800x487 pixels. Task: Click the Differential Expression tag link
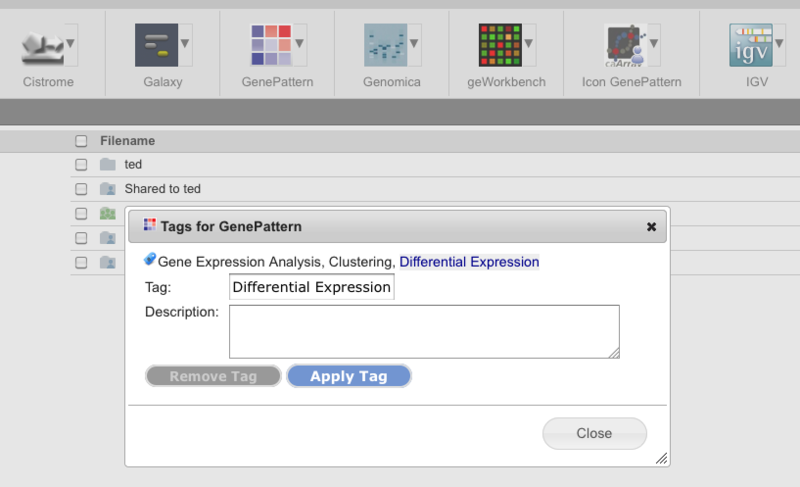[469, 262]
